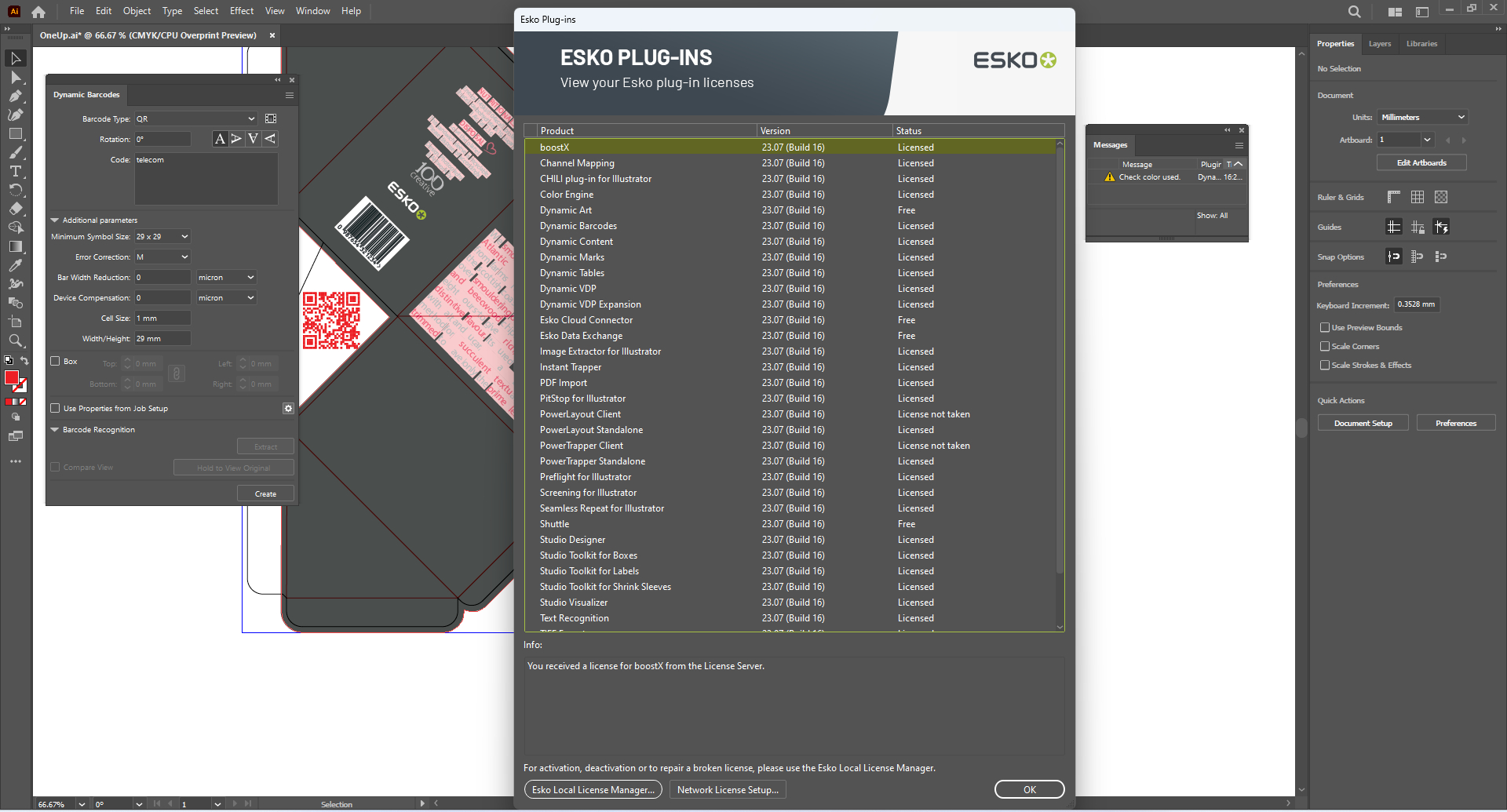The width and height of the screenshot is (1507, 812).
Task: Open the Effect menu
Action: tap(242, 11)
